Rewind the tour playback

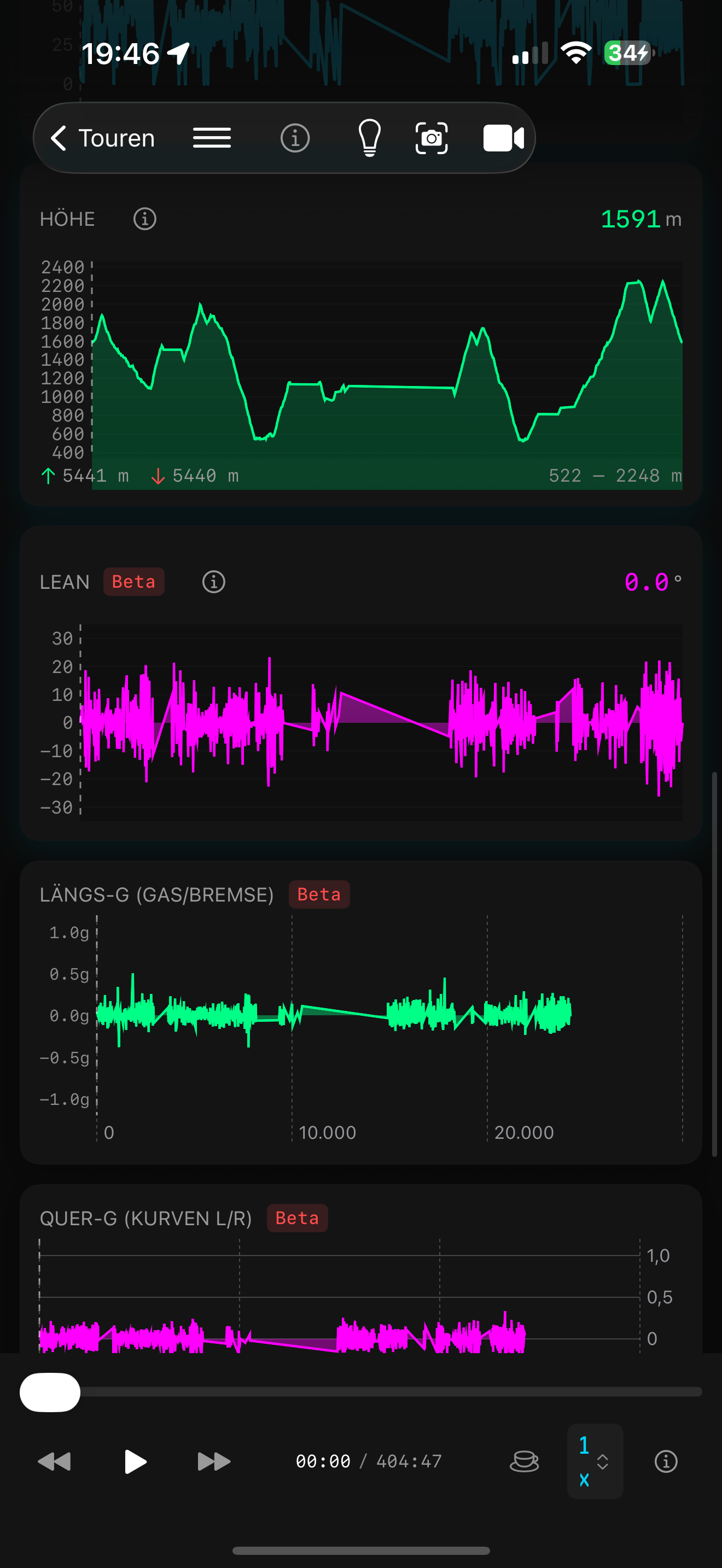click(55, 1461)
